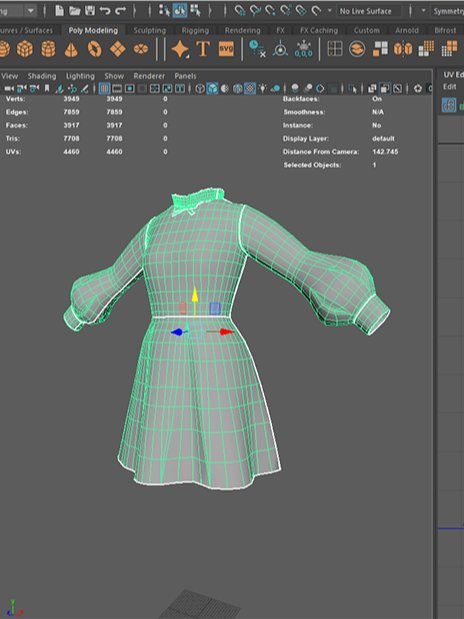Image resolution: width=464 pixels, height=619 pixels.
Task: Select the Polygon Cone shelf icon
Action: [71, 49]
